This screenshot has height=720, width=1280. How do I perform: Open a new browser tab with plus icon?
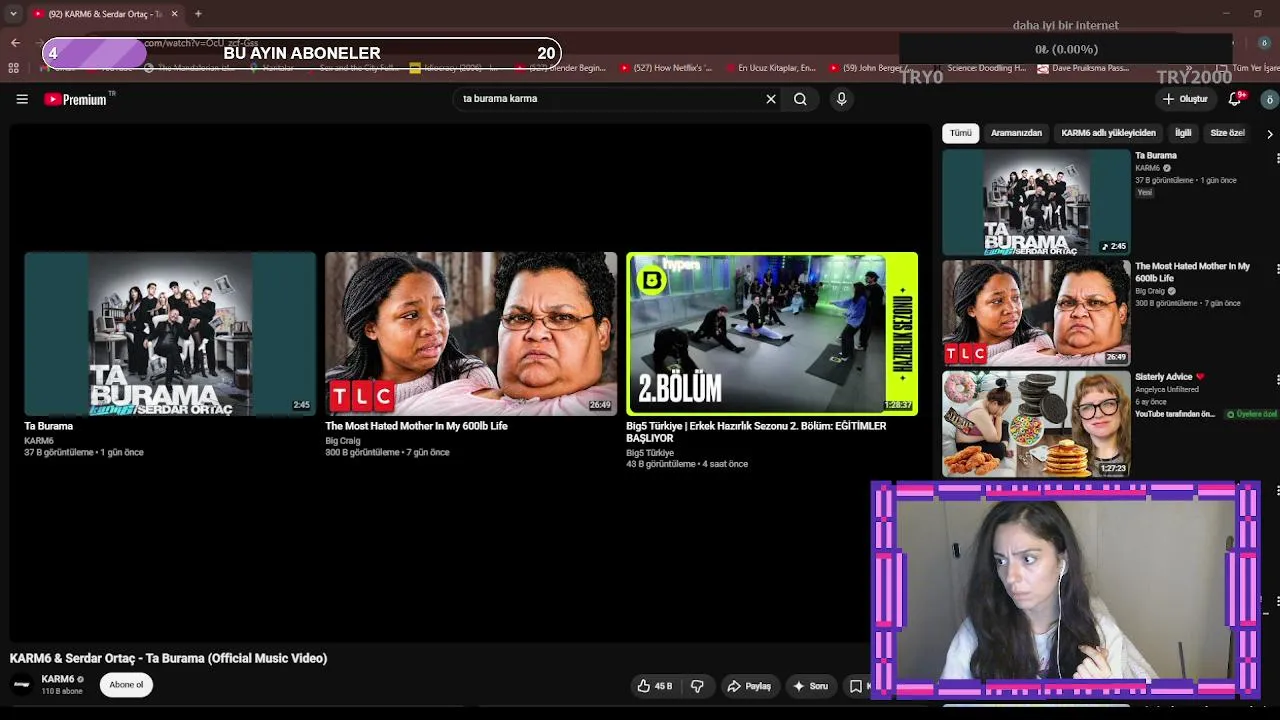198,14
